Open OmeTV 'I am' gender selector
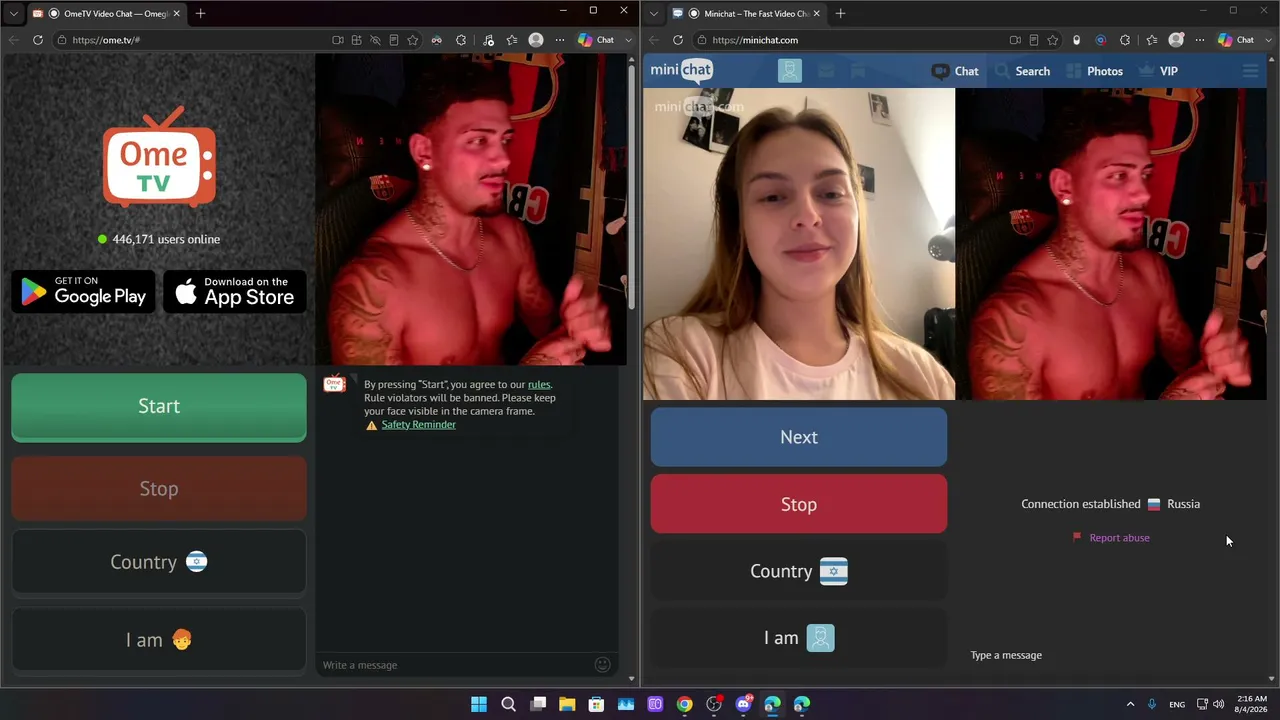1280x720 pixels. point(159,640)
